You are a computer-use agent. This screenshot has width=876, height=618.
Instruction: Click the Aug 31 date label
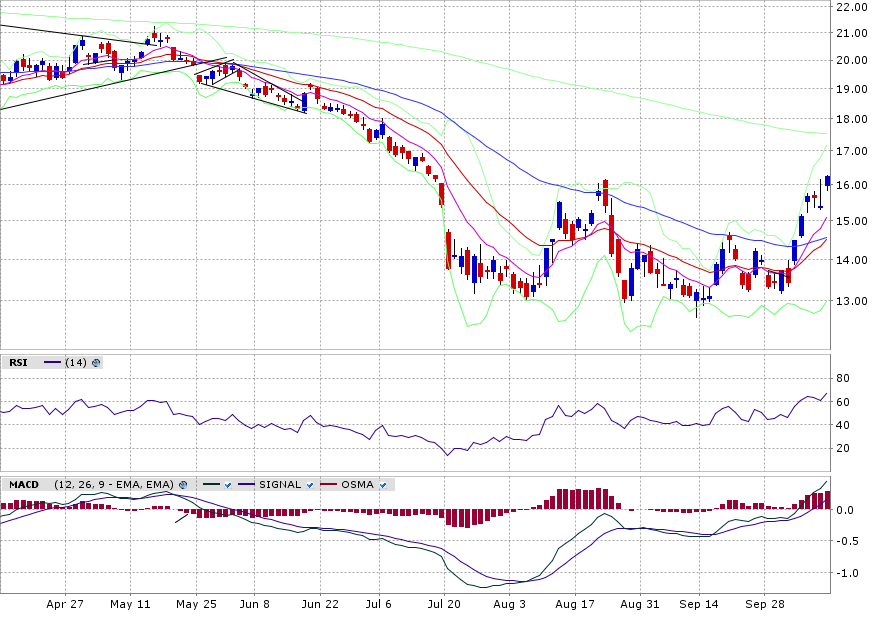pyautogui.click(x=640, y=605)
